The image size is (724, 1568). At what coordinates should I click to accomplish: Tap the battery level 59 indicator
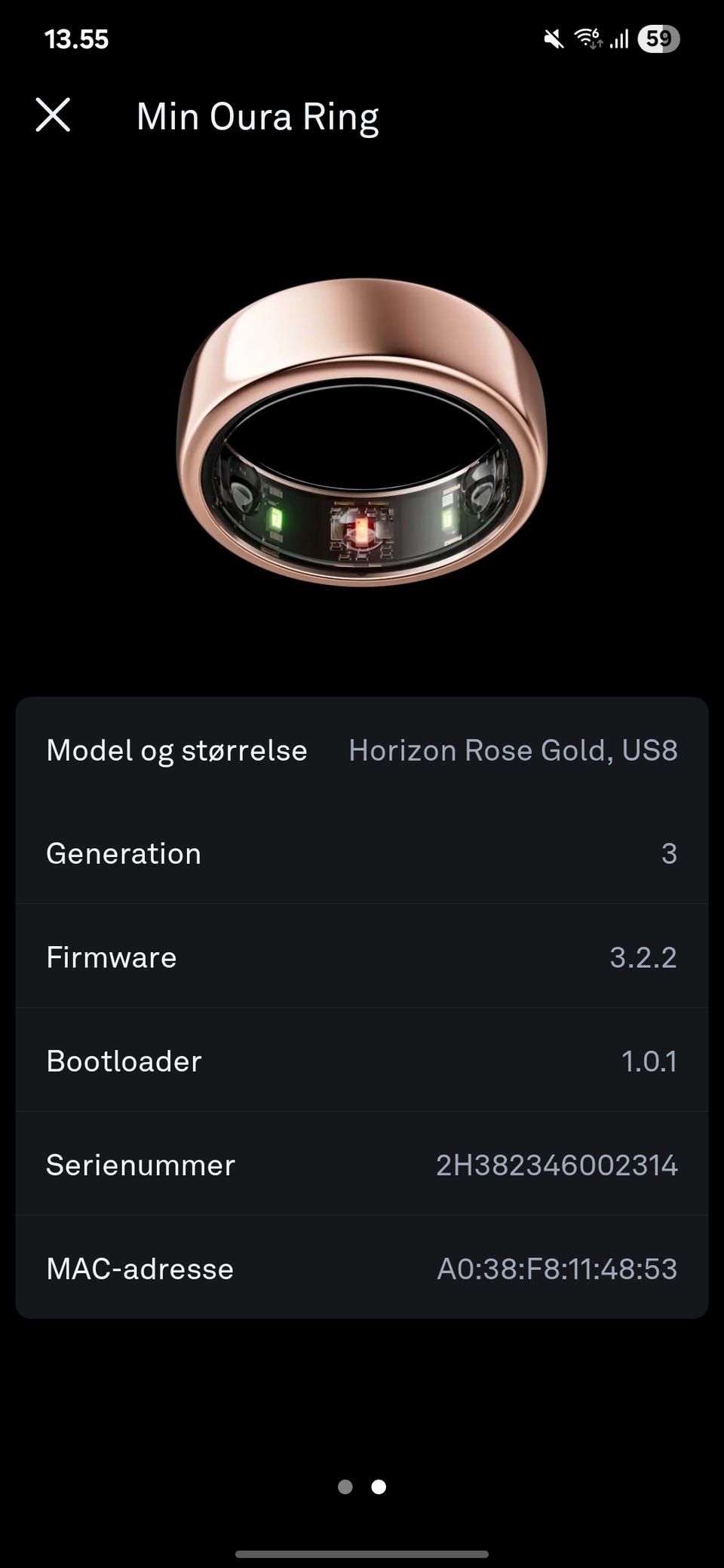(658, 38)
